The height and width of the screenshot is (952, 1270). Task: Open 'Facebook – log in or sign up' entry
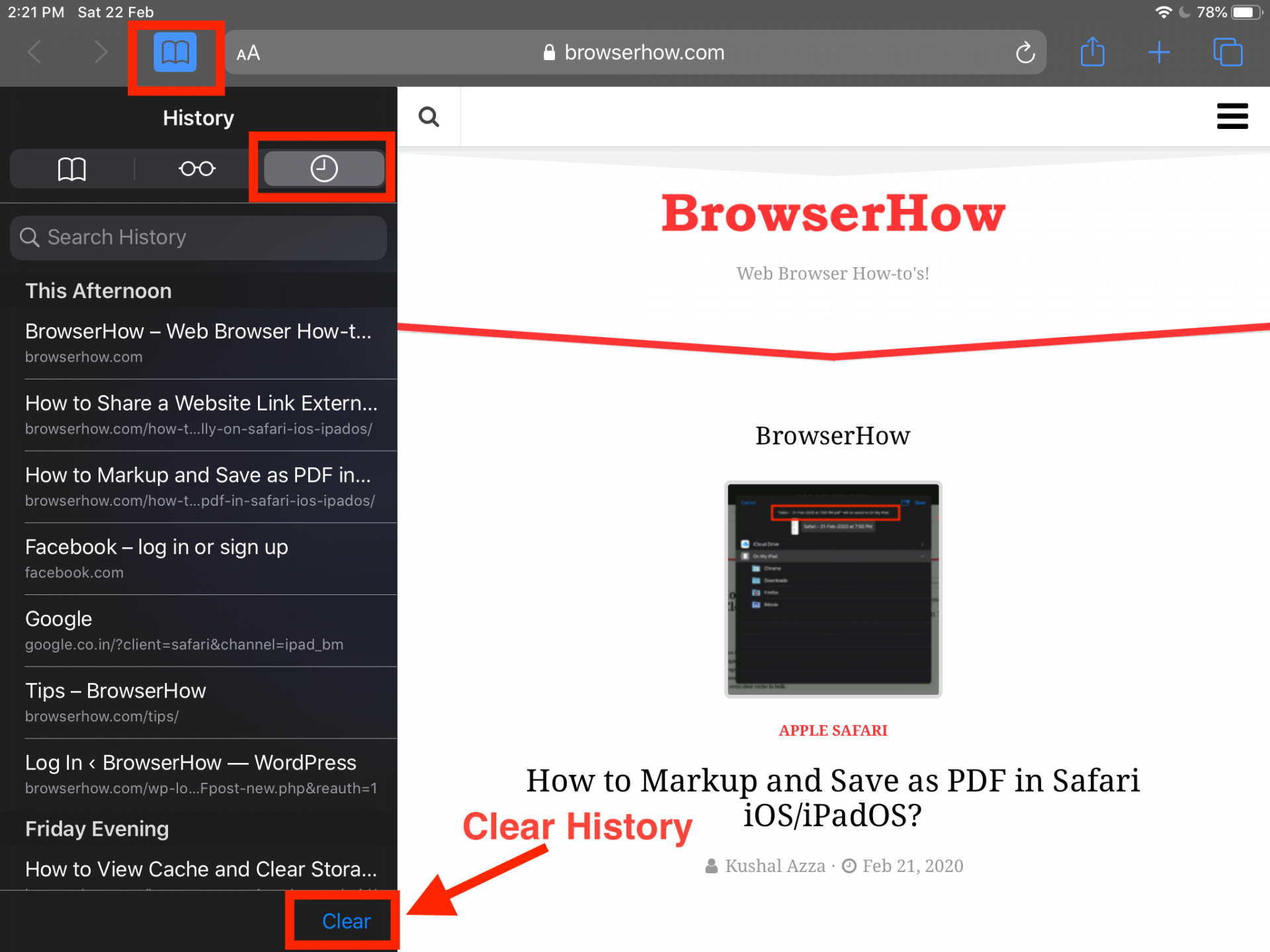tap(198, 559)
